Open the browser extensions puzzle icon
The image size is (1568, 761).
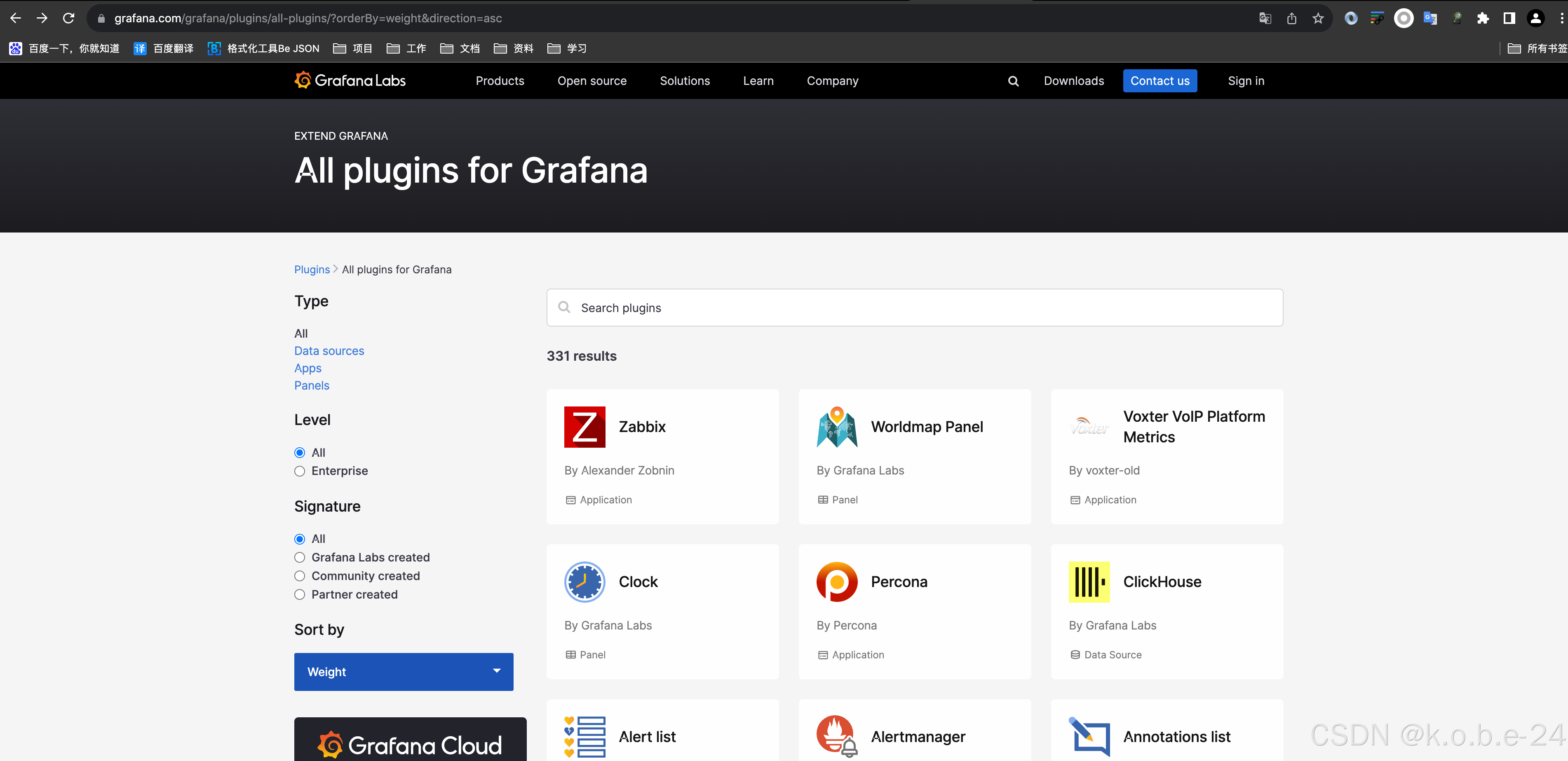click(x=1483, y=18)
